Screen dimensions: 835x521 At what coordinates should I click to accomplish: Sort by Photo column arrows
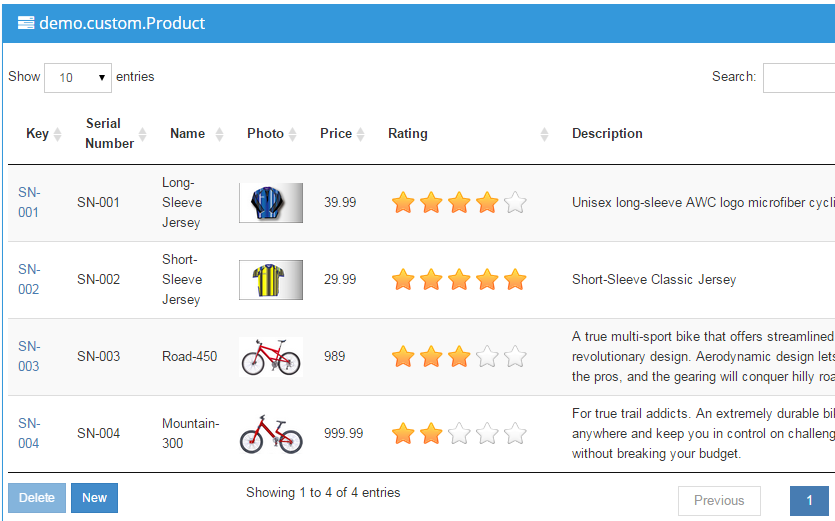tap(292, 134)
